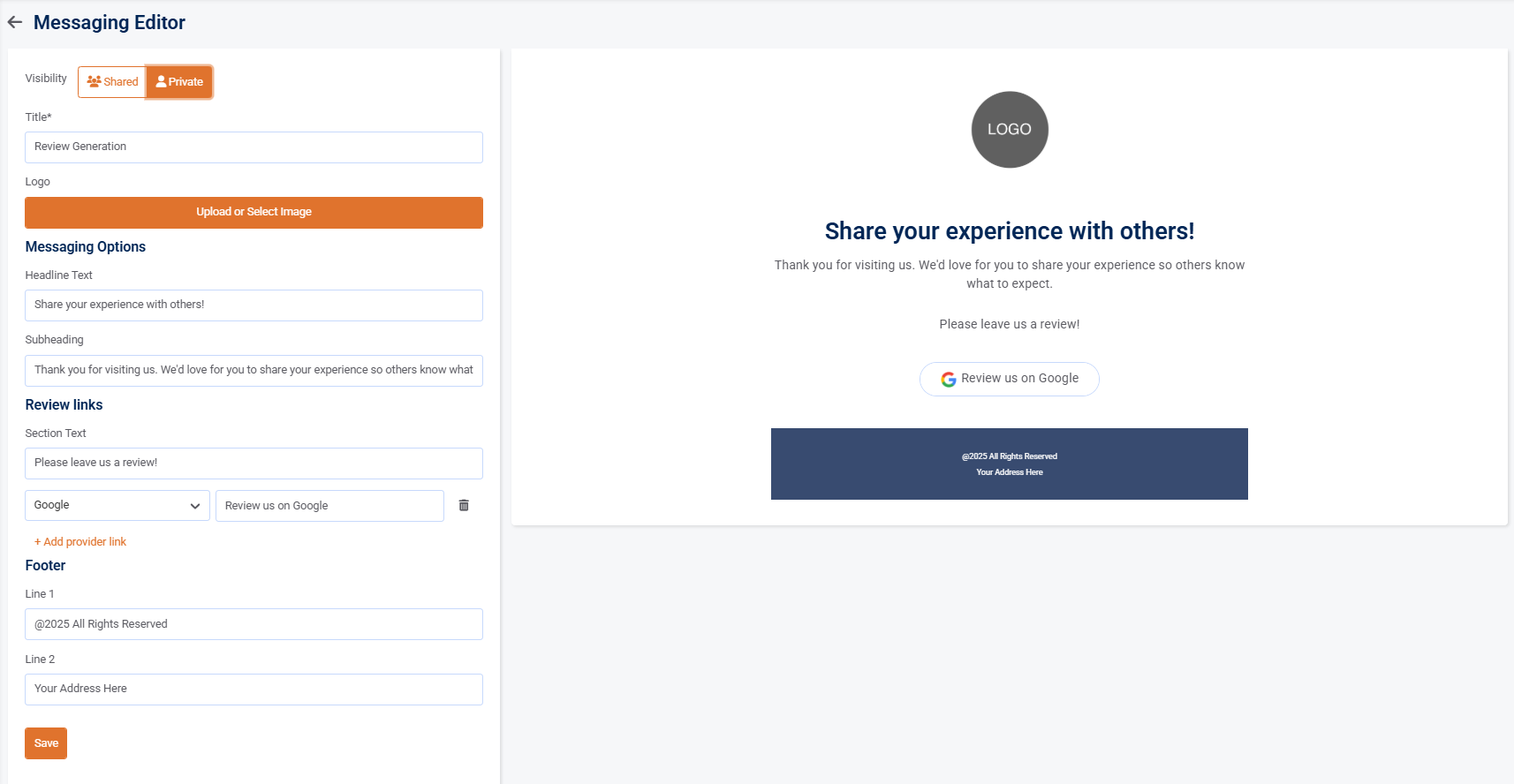1514x784 pixels.
Task: Set visibility to Shared
Action: (x=112, y=82)
